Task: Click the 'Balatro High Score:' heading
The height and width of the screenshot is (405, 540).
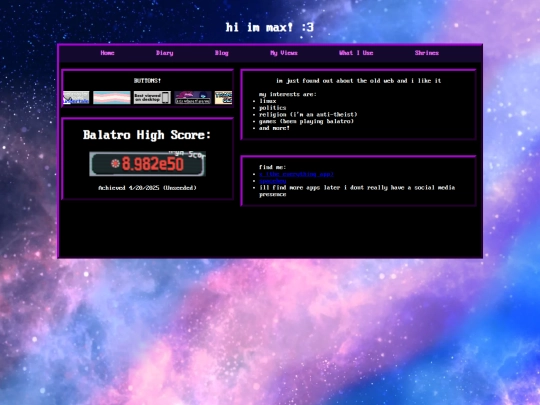Action: 147,135
